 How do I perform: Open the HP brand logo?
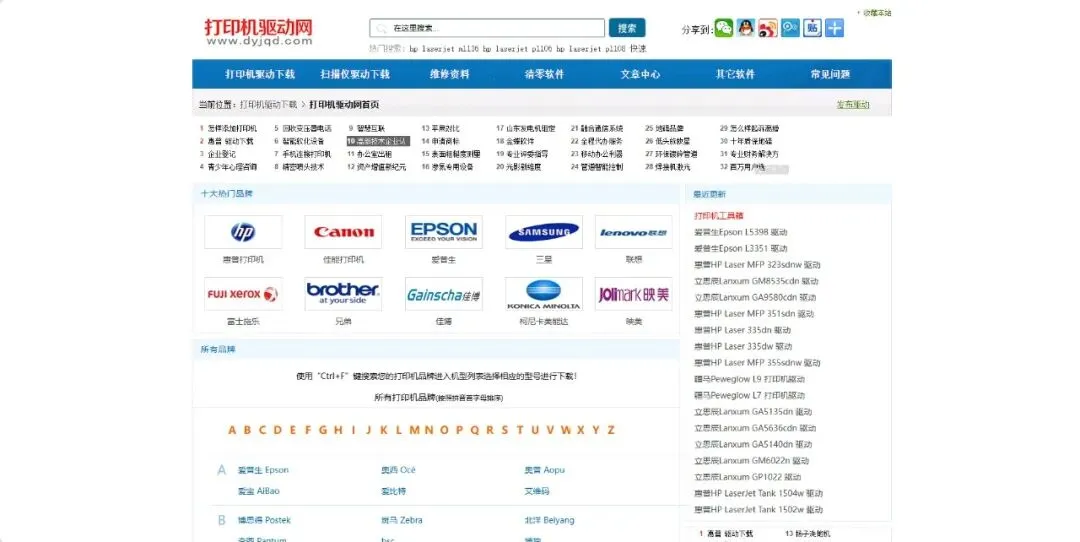[x=243, y=232]
